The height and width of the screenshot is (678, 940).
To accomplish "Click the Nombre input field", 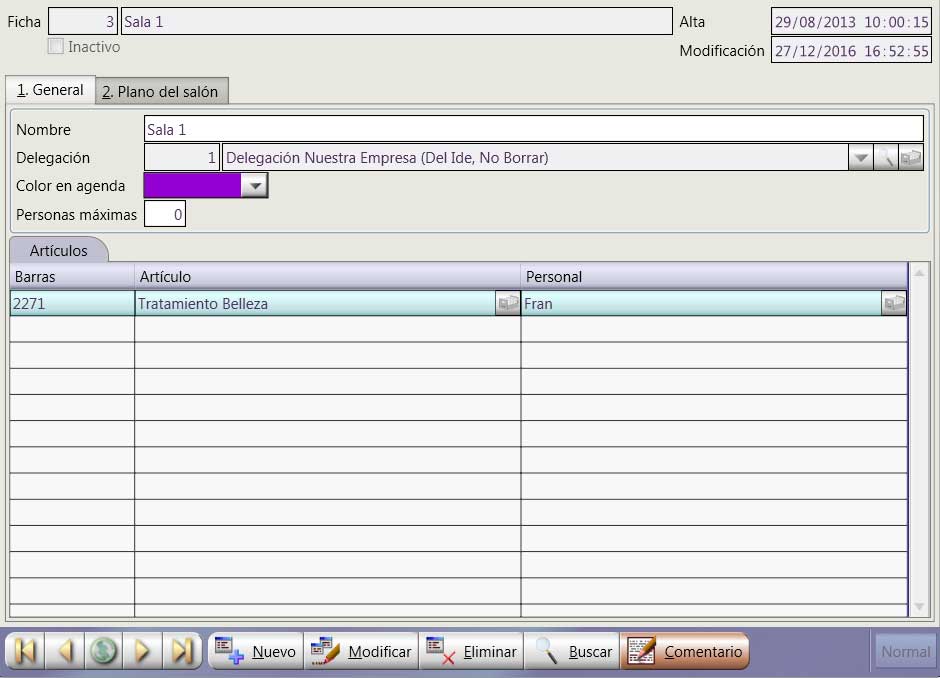I will pos(534,129).
